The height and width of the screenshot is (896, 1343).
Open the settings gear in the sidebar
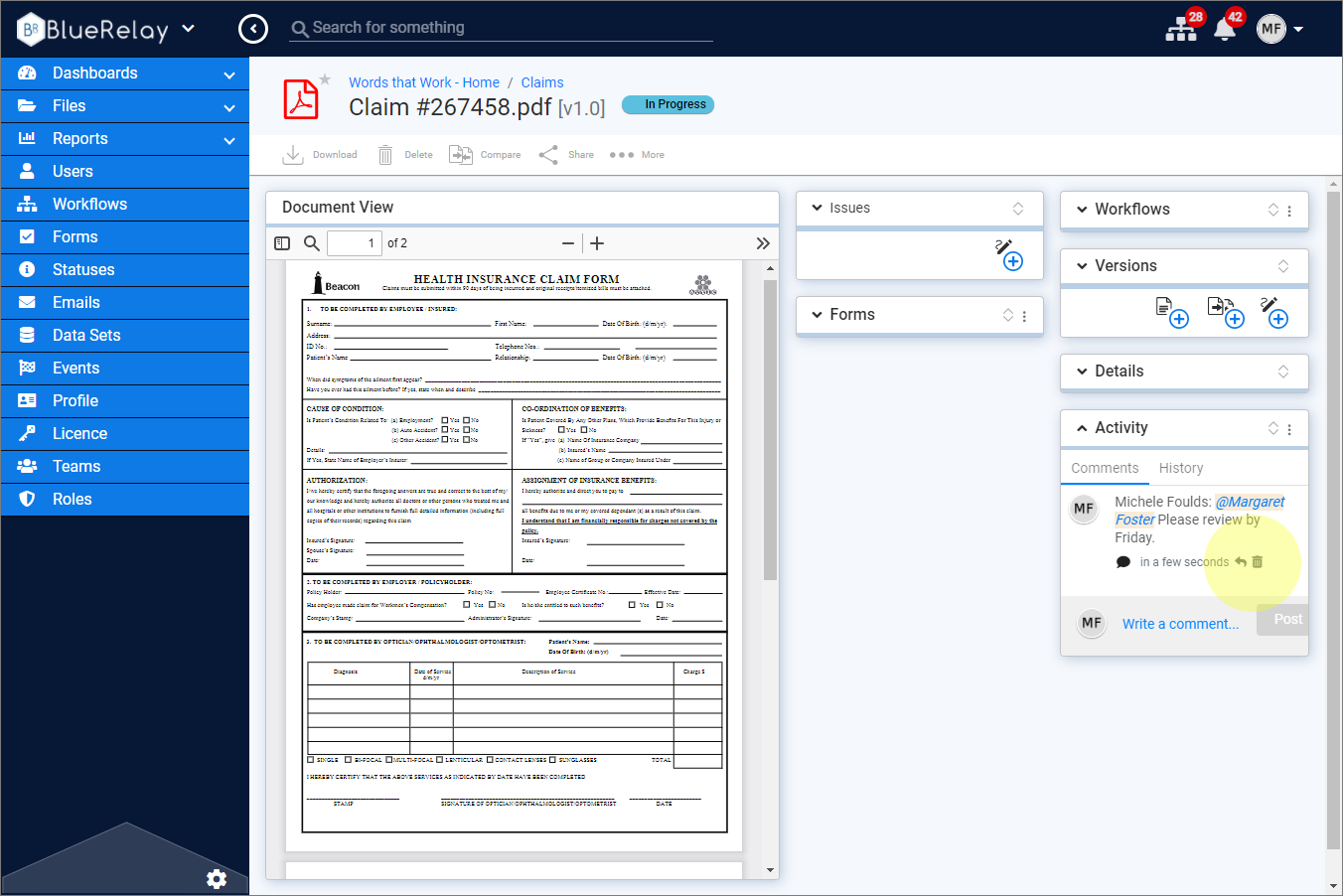coord(217,879)
